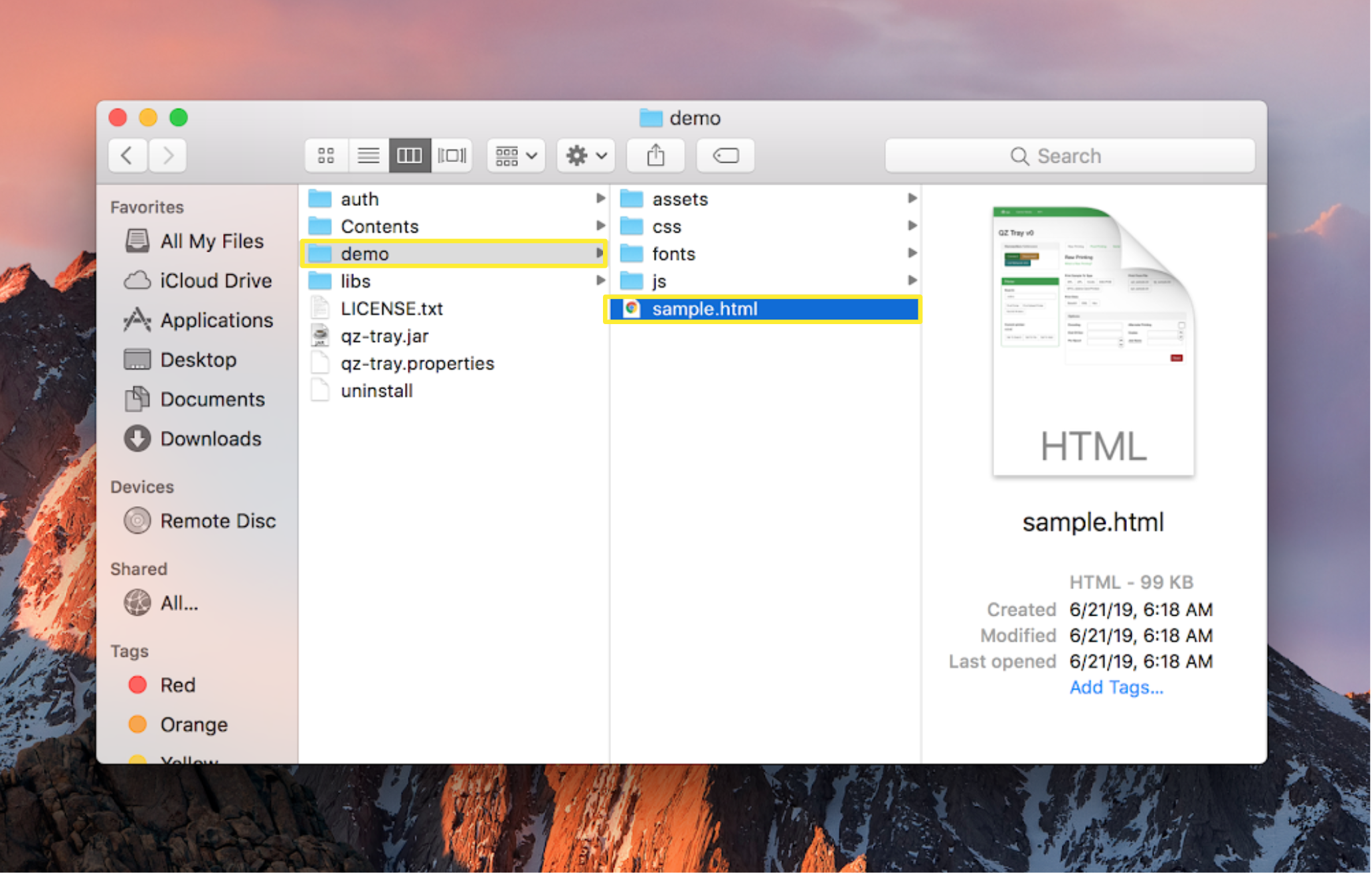Screen dimensions: 1372x874
Task: Go back with the left arrow
Action: click(127, 156)
